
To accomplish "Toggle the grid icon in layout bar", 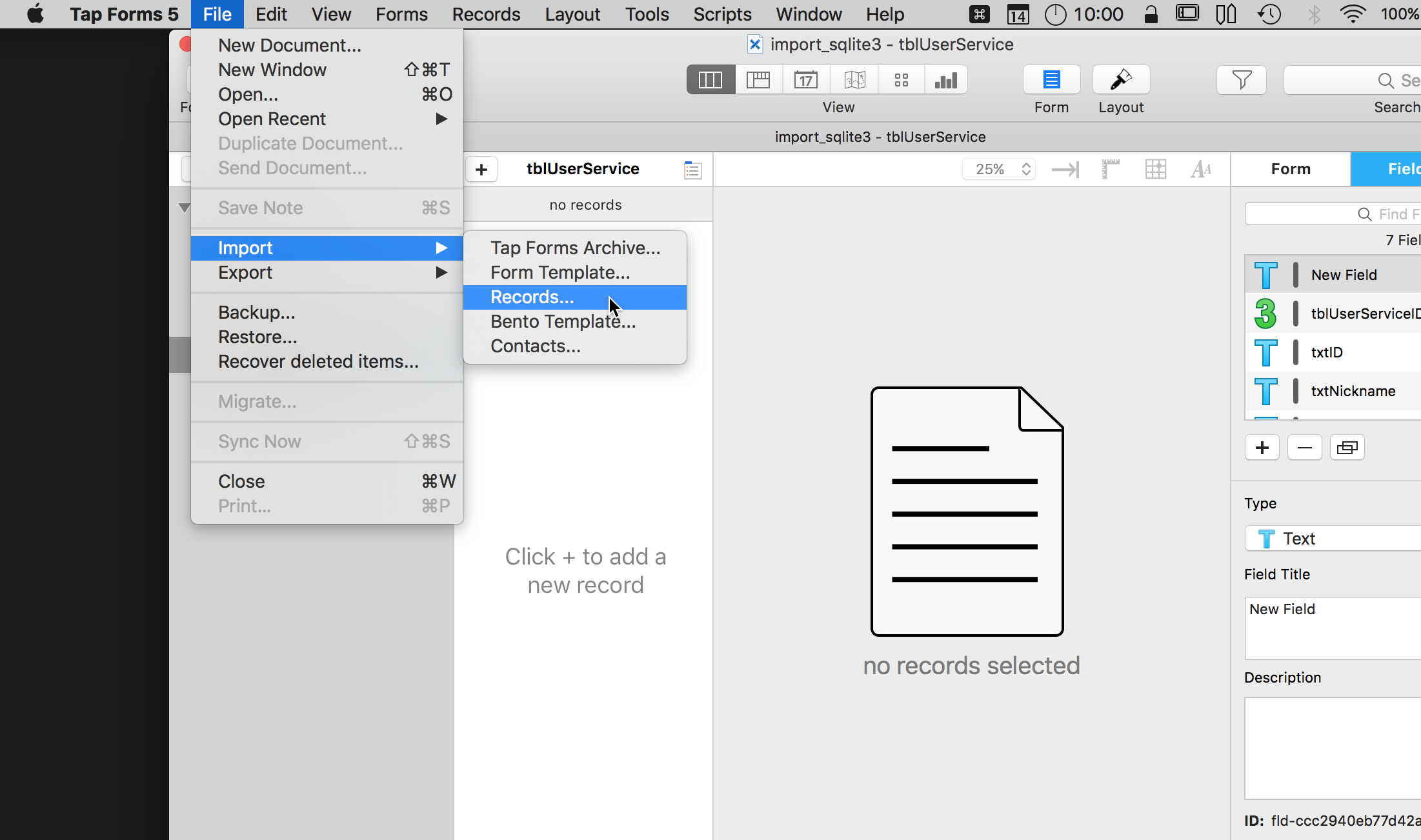I will (x=1155, y=170).
